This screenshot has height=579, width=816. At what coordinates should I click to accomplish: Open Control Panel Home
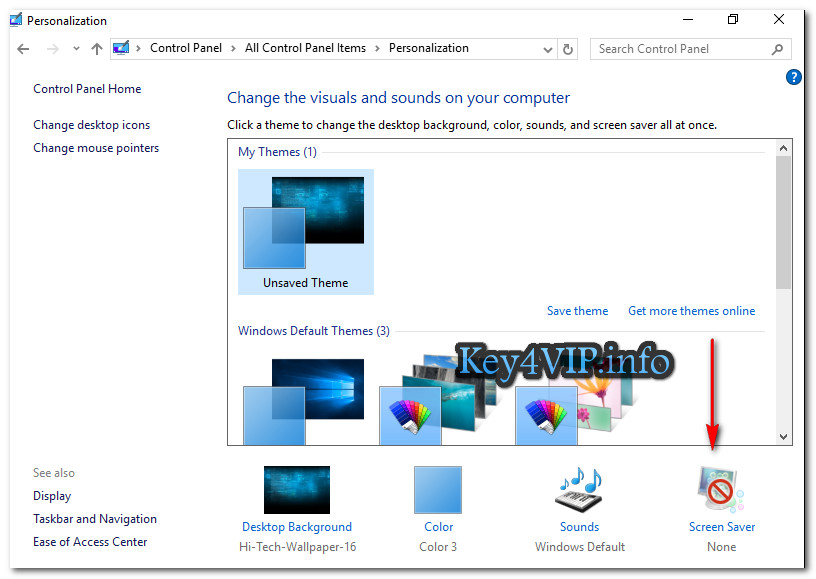pos(87,89)
